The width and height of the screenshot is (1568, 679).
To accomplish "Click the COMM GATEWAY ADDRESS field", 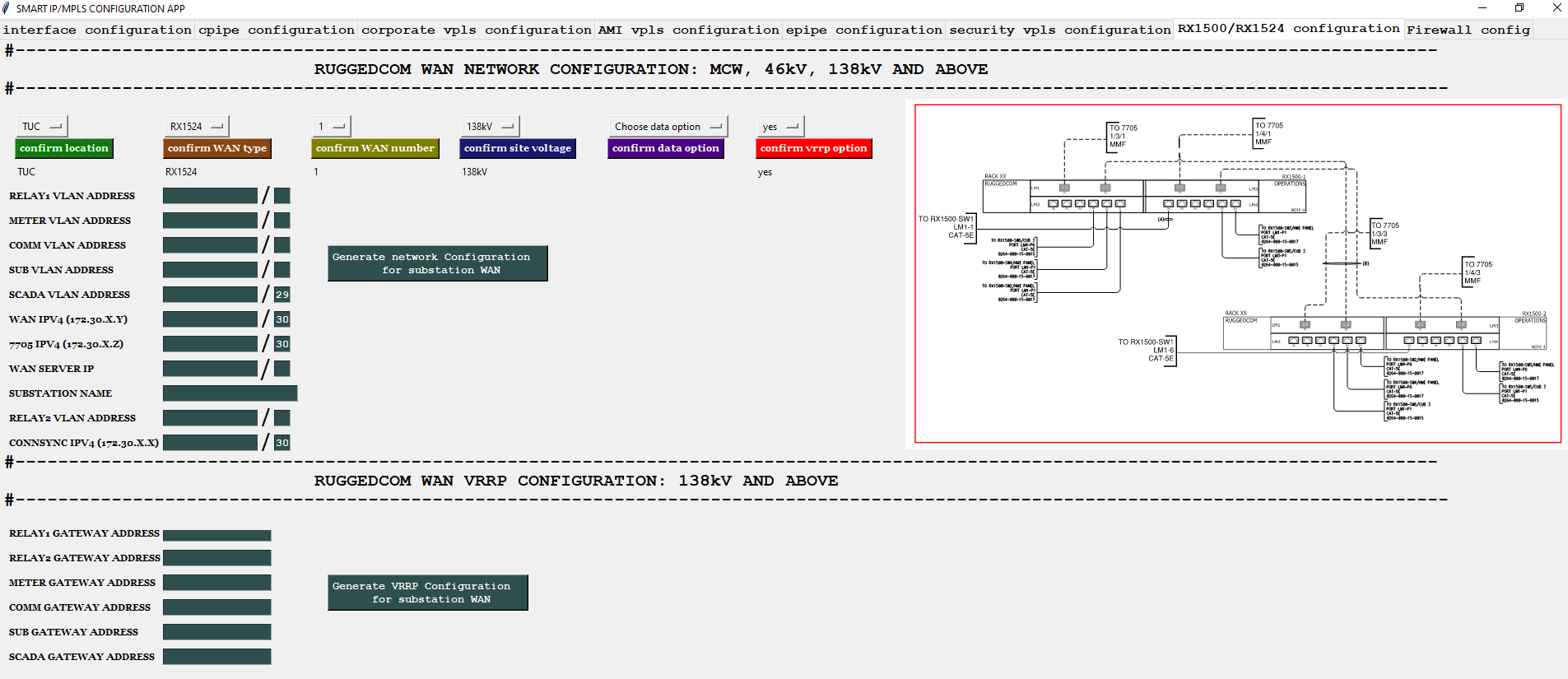I will (217, 607).
